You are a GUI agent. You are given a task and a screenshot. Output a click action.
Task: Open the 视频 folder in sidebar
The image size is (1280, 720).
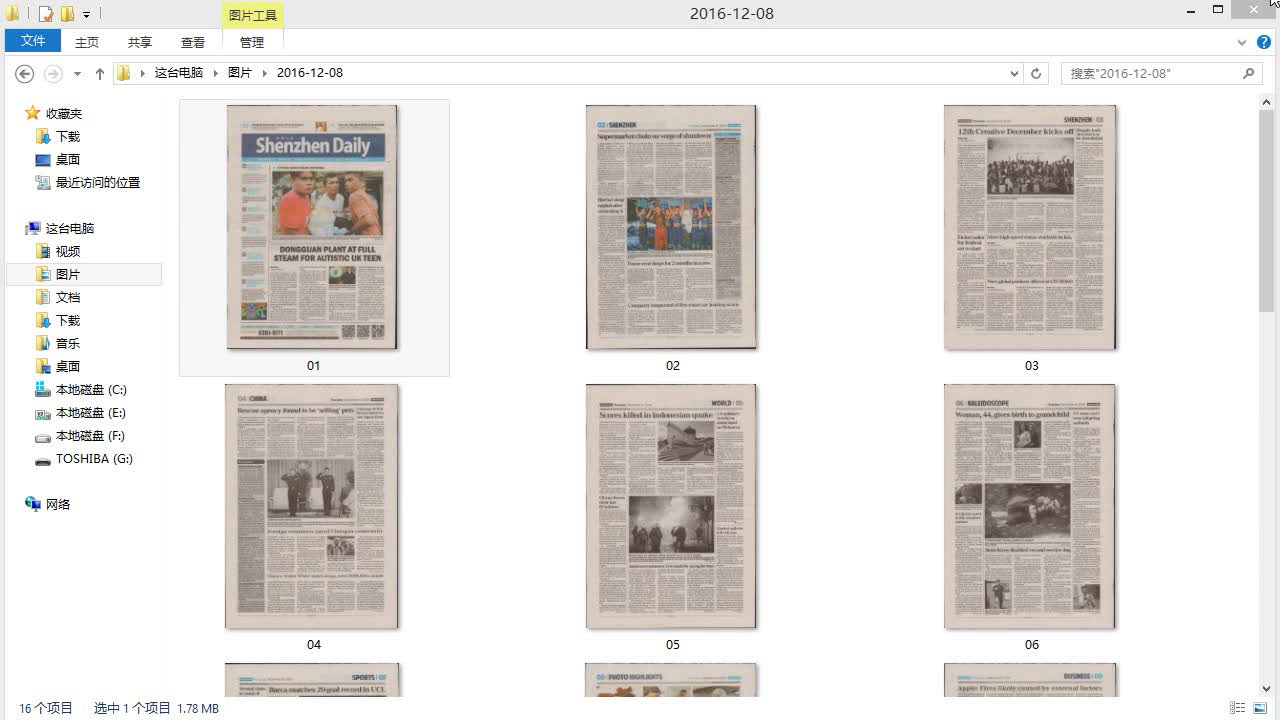coord(68,252)
